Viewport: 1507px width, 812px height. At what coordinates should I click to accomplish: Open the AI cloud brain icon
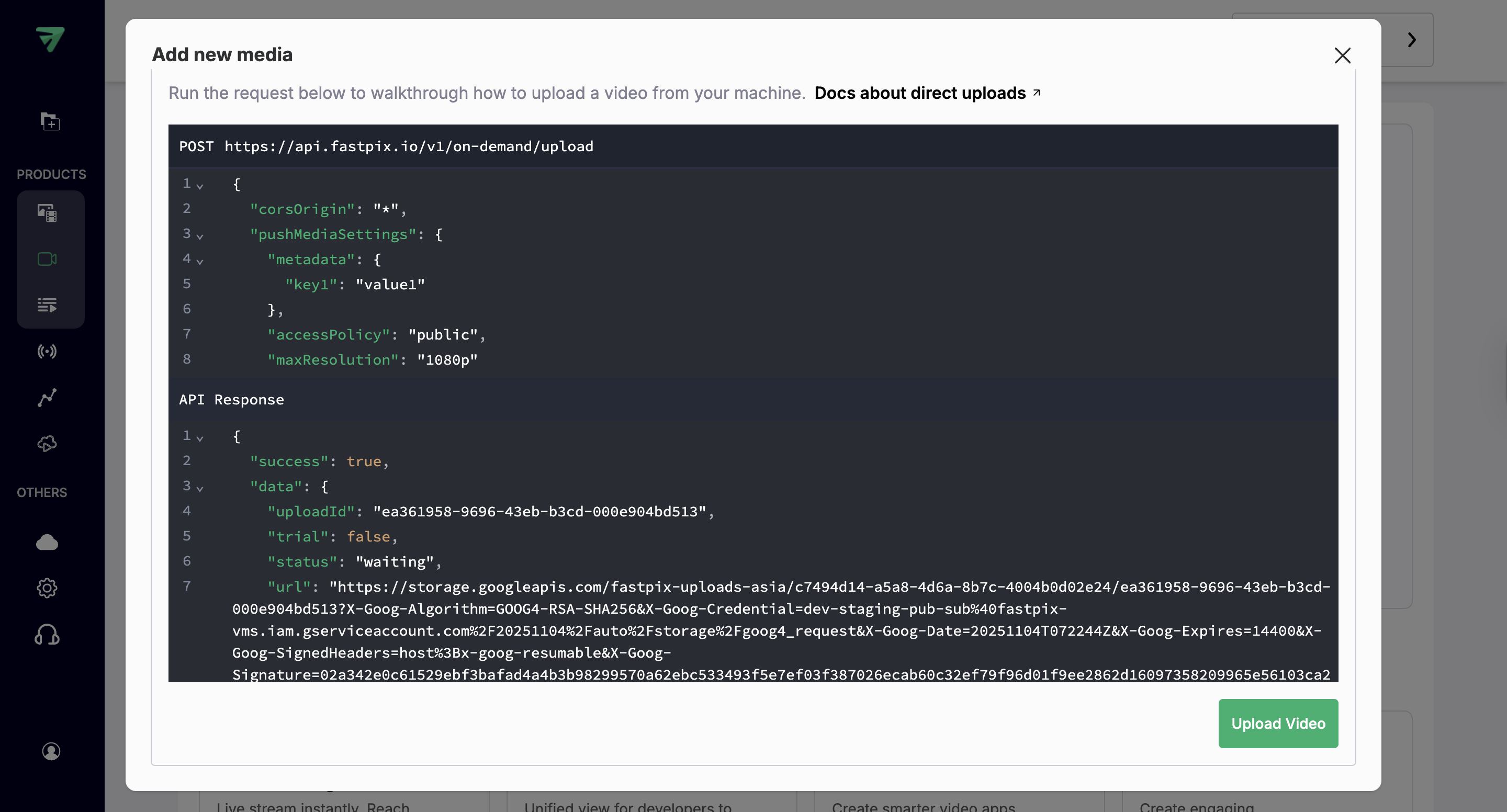pyautogui.click(x=48, y=444)
